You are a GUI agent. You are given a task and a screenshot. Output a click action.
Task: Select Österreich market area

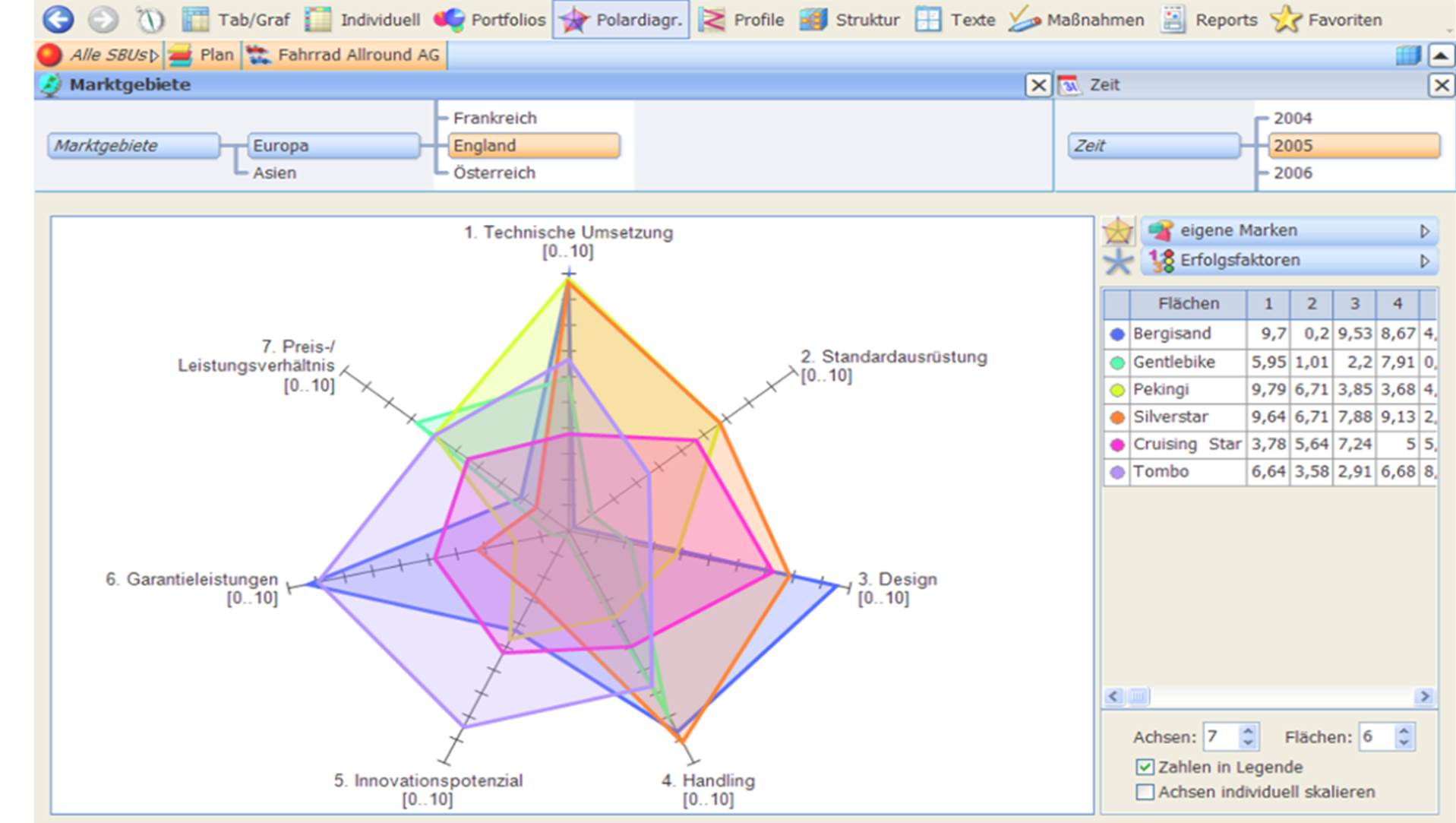pos(494,173)
